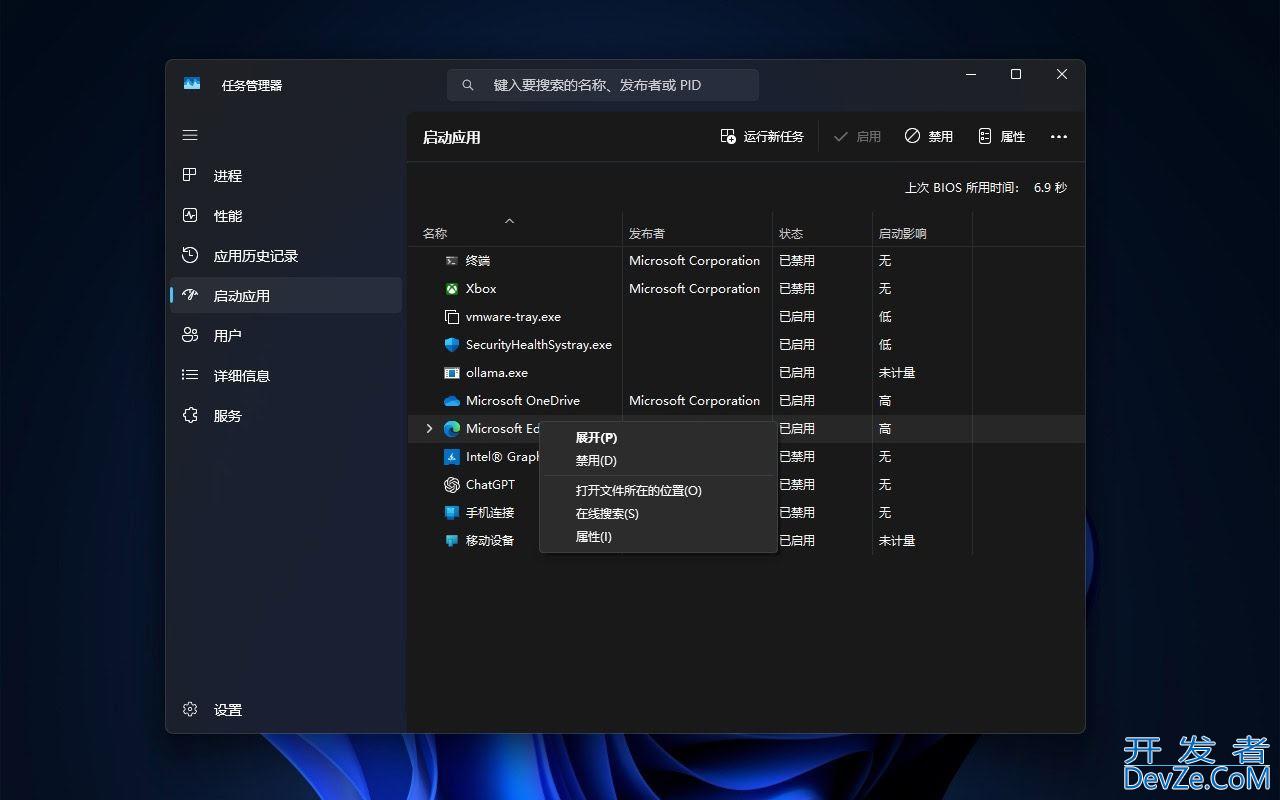Focus the search box for name or PID
This screenshot has width=1280, height=800.
coord(603,85)
